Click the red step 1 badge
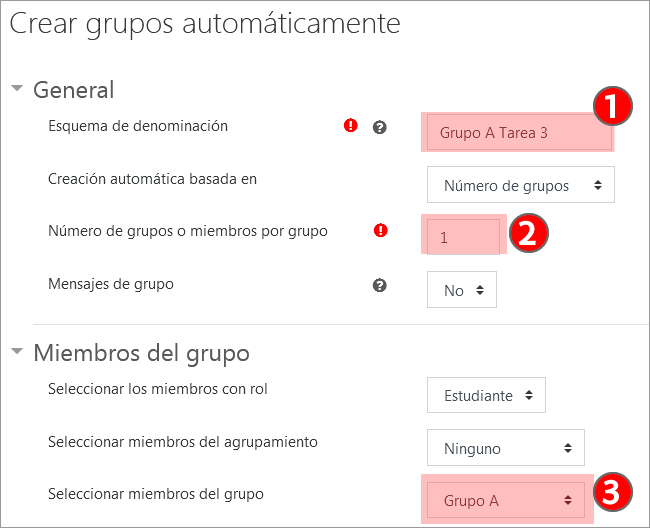The image size is (650, 528). (x=611, y=106)
